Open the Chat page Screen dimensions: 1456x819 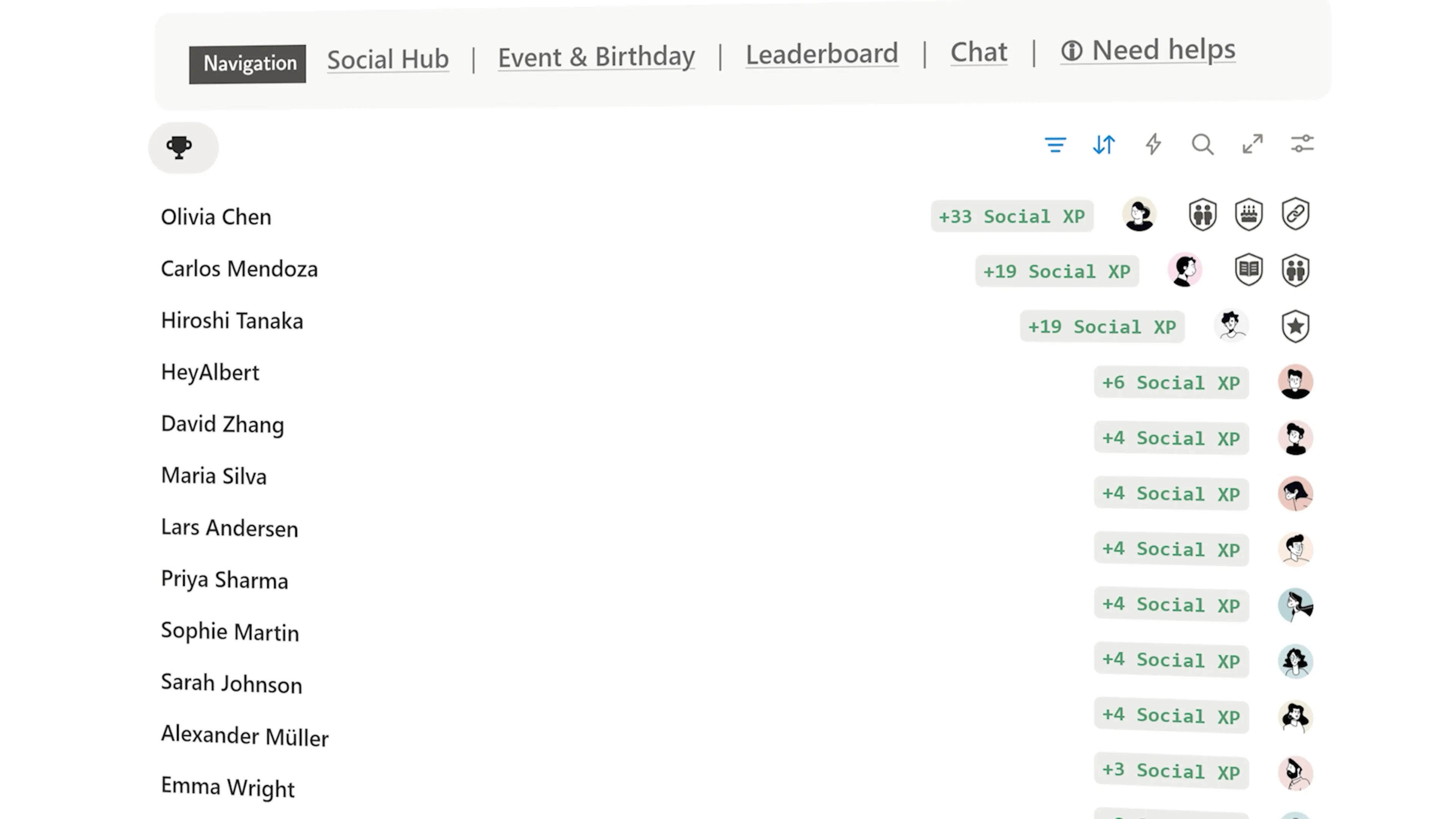tap(978, 52)
